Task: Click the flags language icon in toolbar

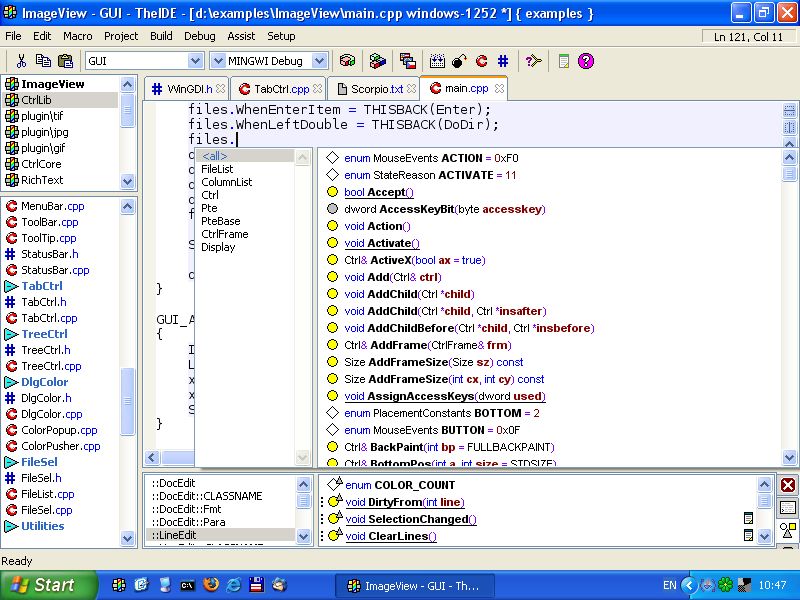Action: (x=407, y=61)
